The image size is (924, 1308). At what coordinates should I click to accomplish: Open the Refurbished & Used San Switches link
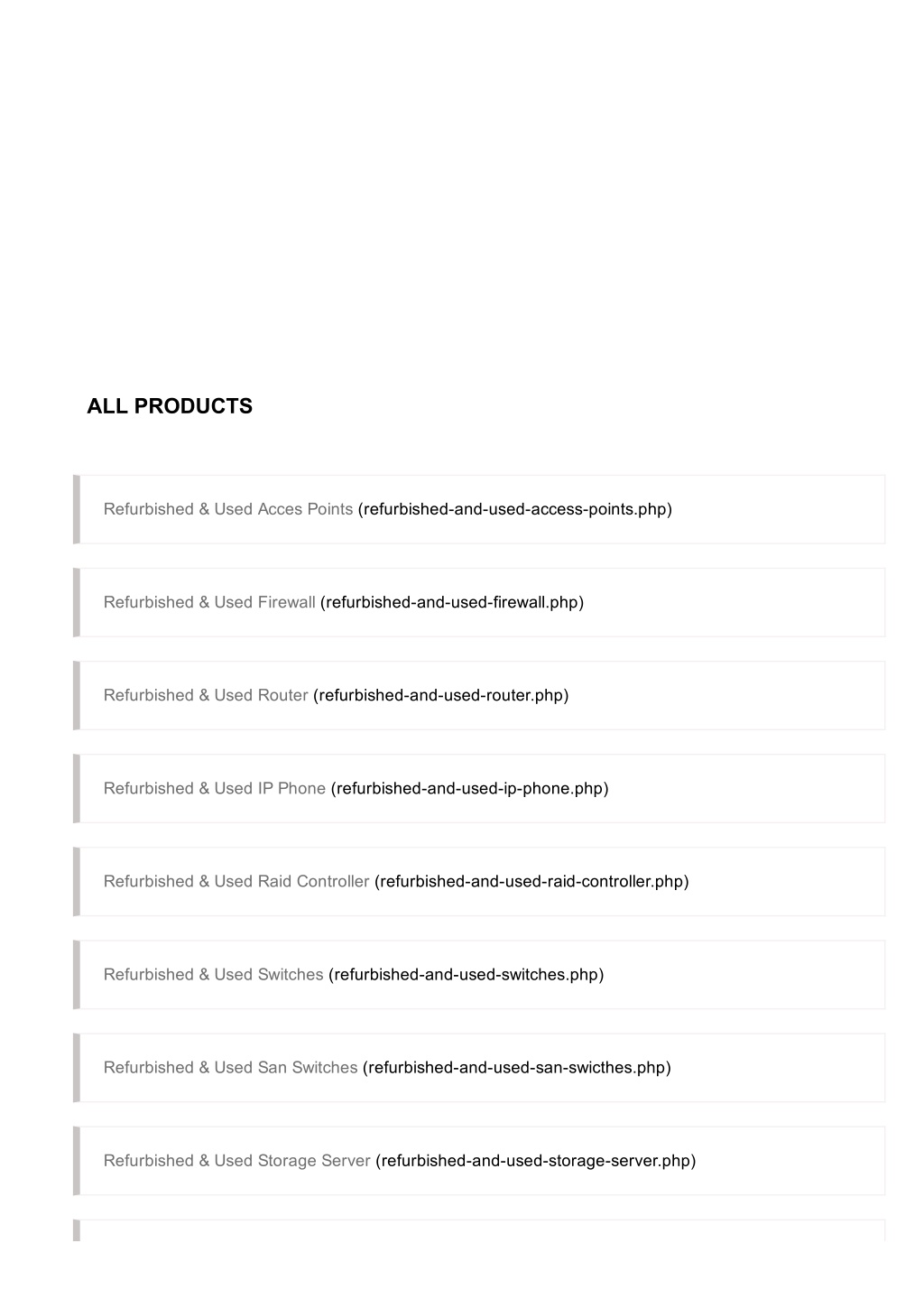point(230,1067)
